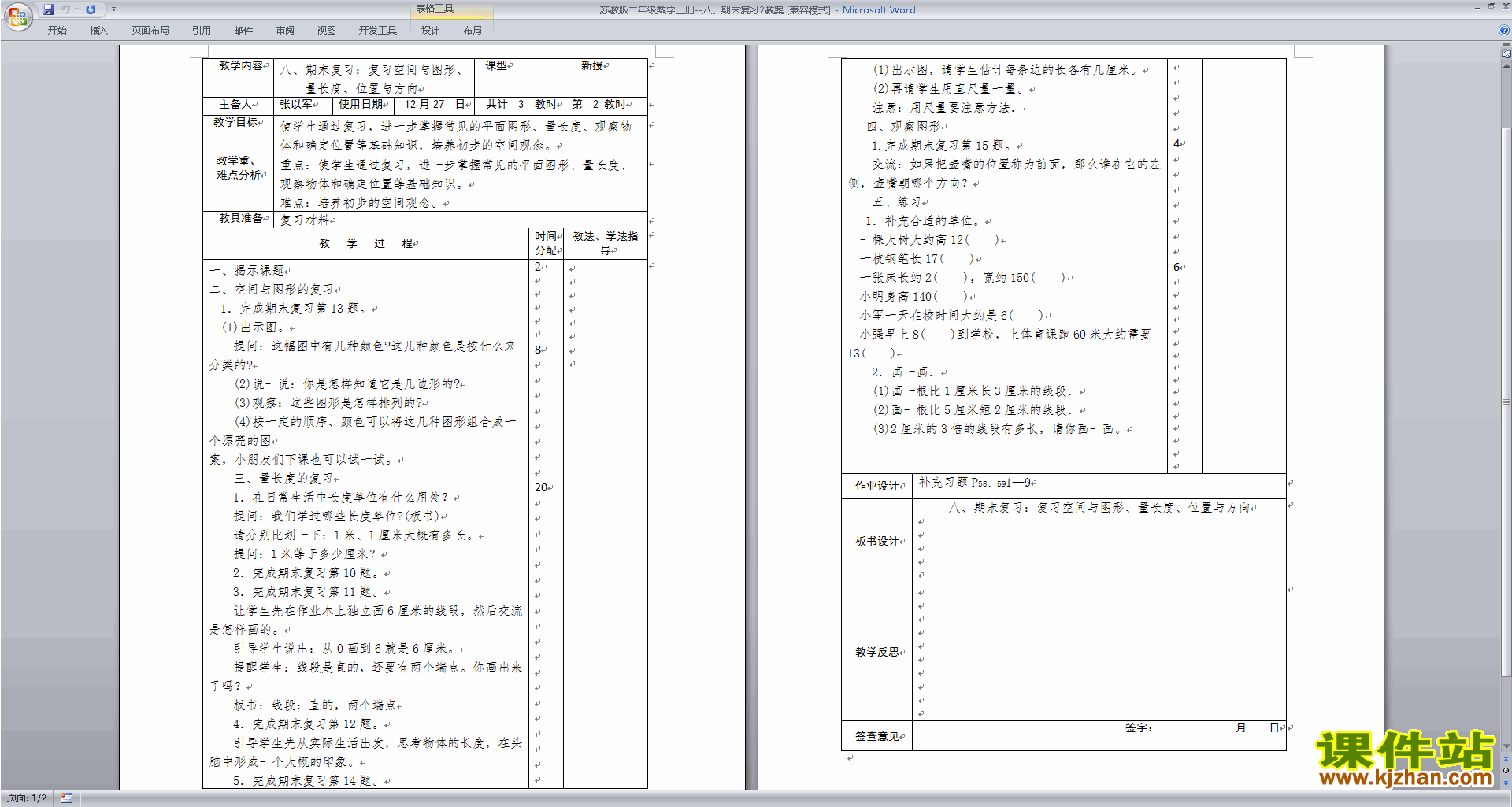Viewport: 1512px width, 807px height.
Task: Open Word Help question mark icon
Action: coord(1505,30)
